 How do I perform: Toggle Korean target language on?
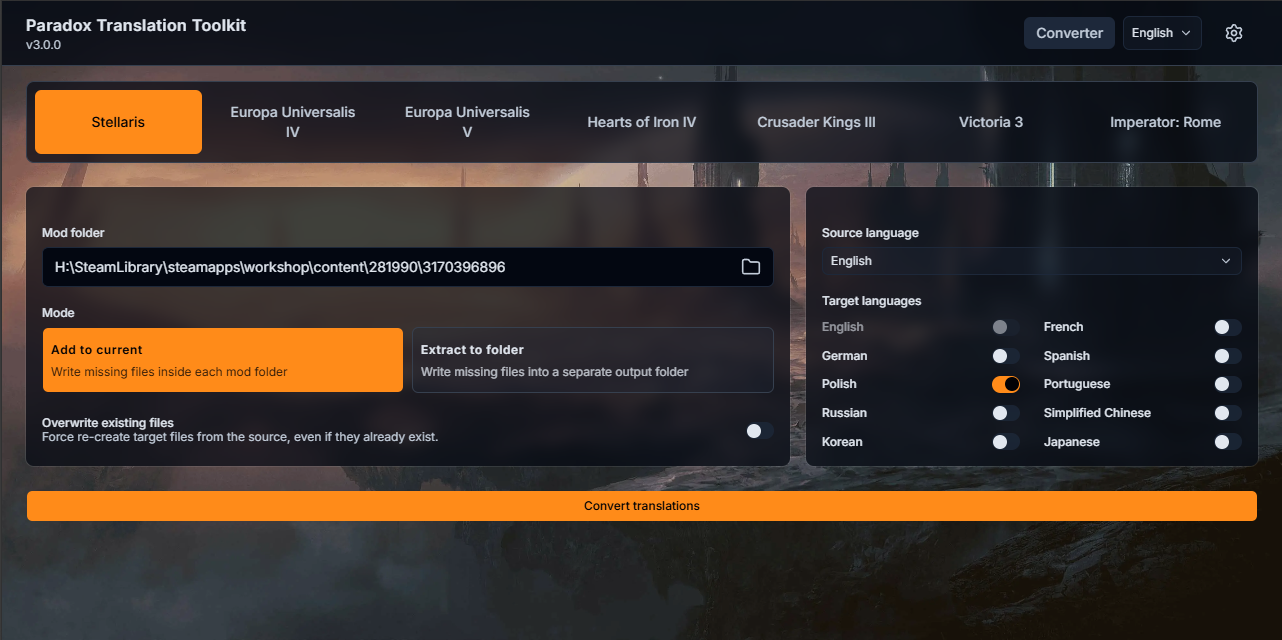1006,441
